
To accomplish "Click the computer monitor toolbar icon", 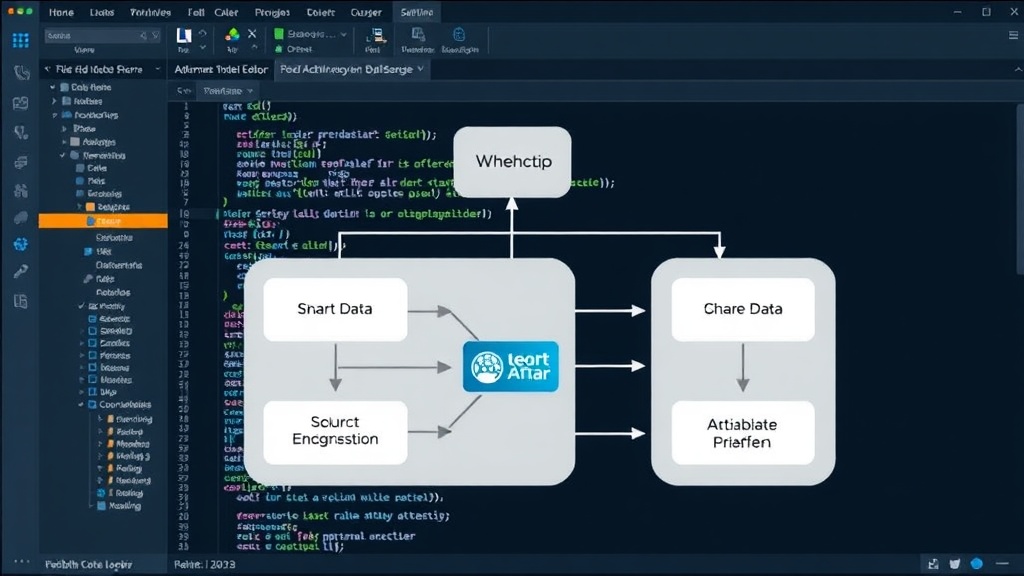I will click(x=375, y=35).
